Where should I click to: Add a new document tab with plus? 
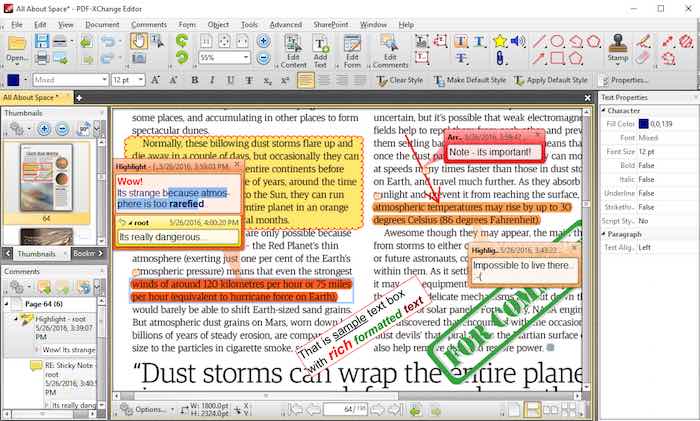coord(79,98)
